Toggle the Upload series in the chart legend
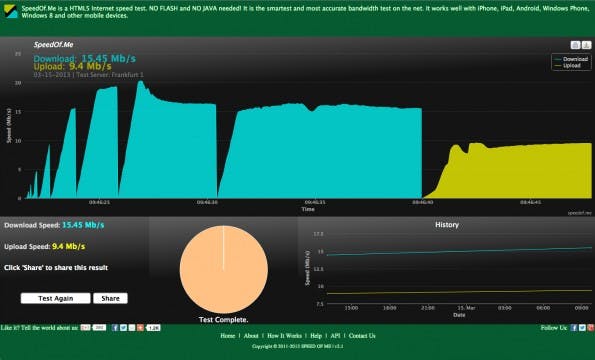Viewport: 595px width, 360px height. click(x=568, y=66)
